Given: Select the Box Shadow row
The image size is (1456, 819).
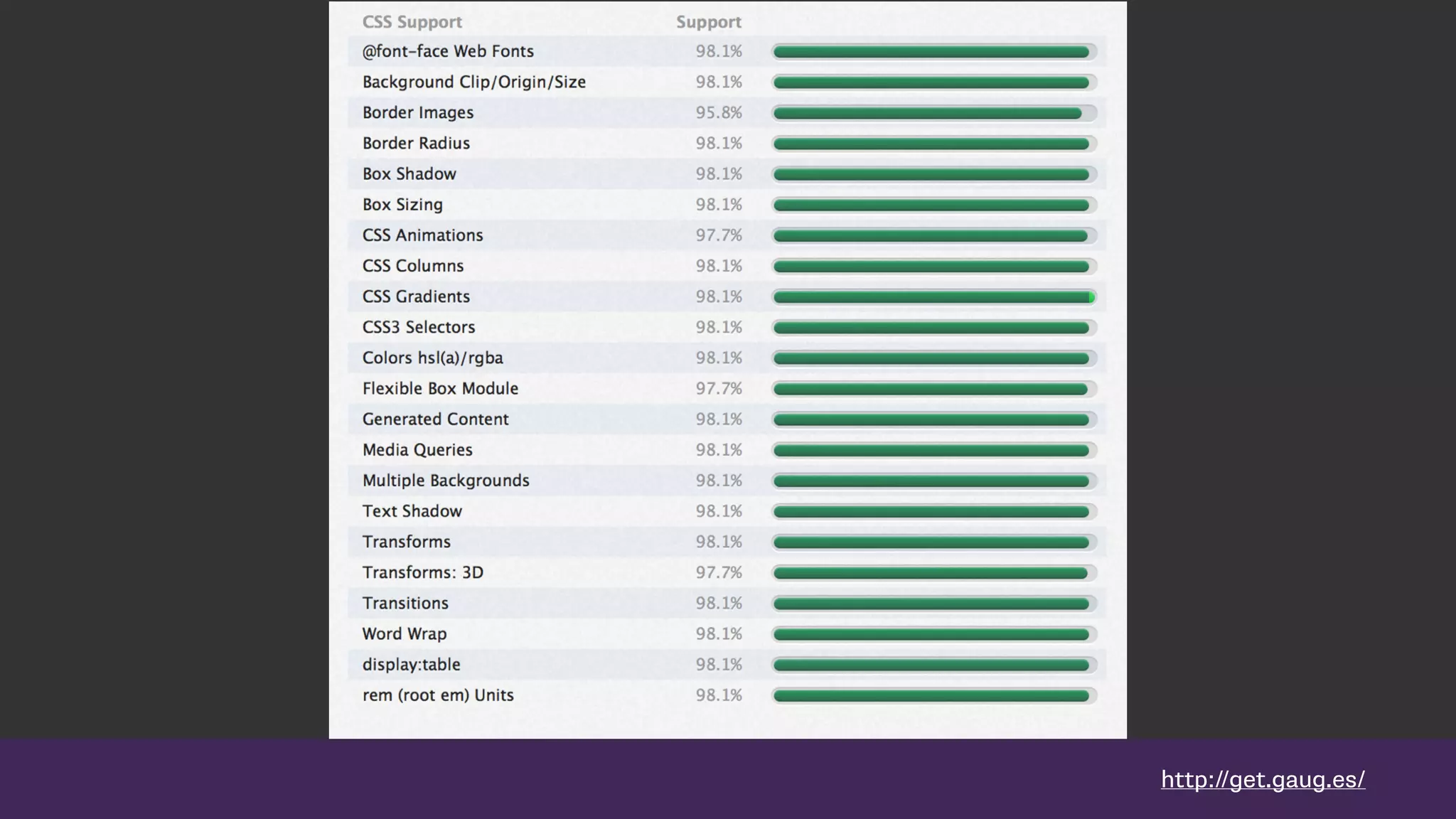Looking at the screenshot, I should click(409, 174).
